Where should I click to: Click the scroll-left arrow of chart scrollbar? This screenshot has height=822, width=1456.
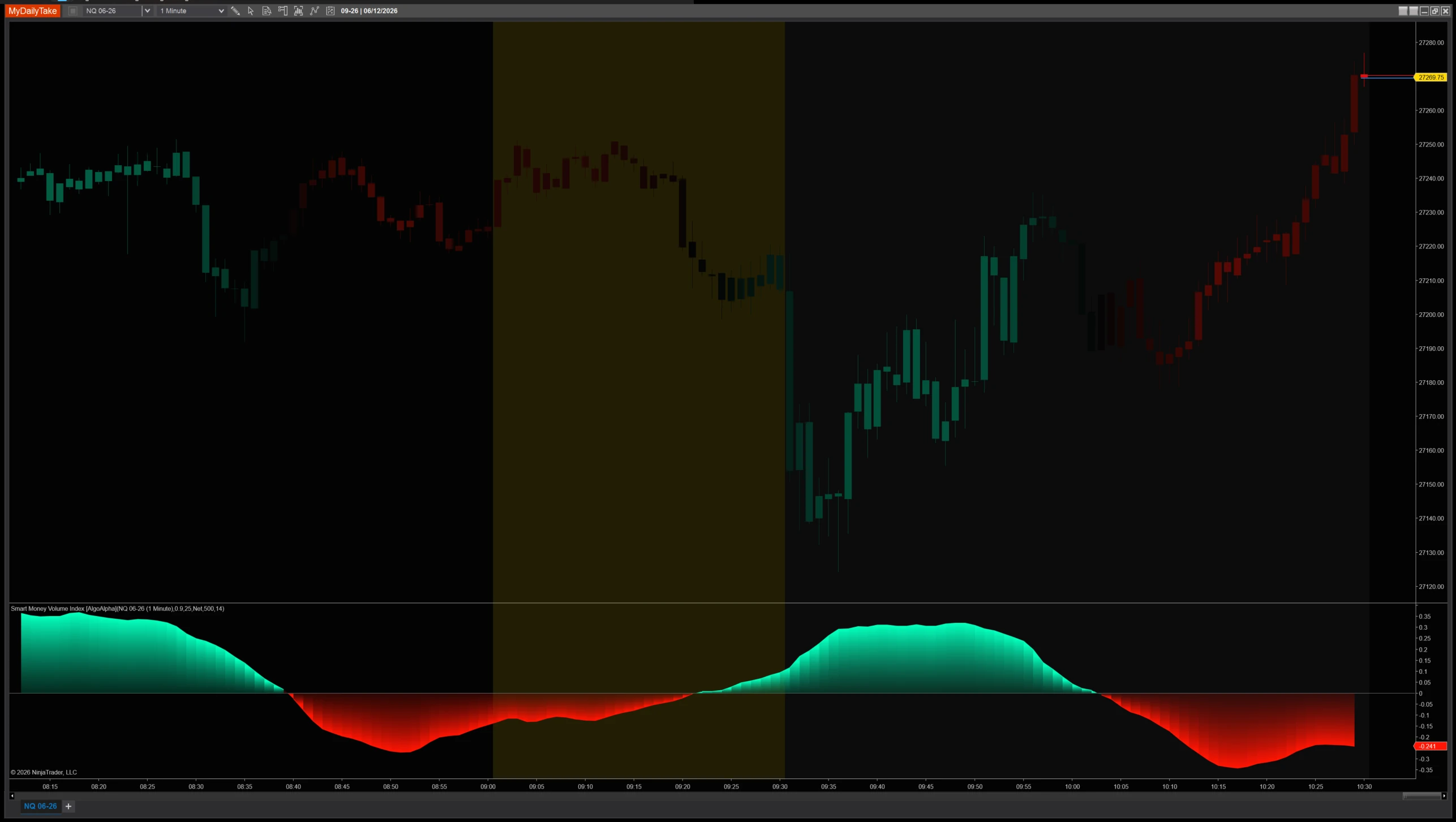(12, 796)
